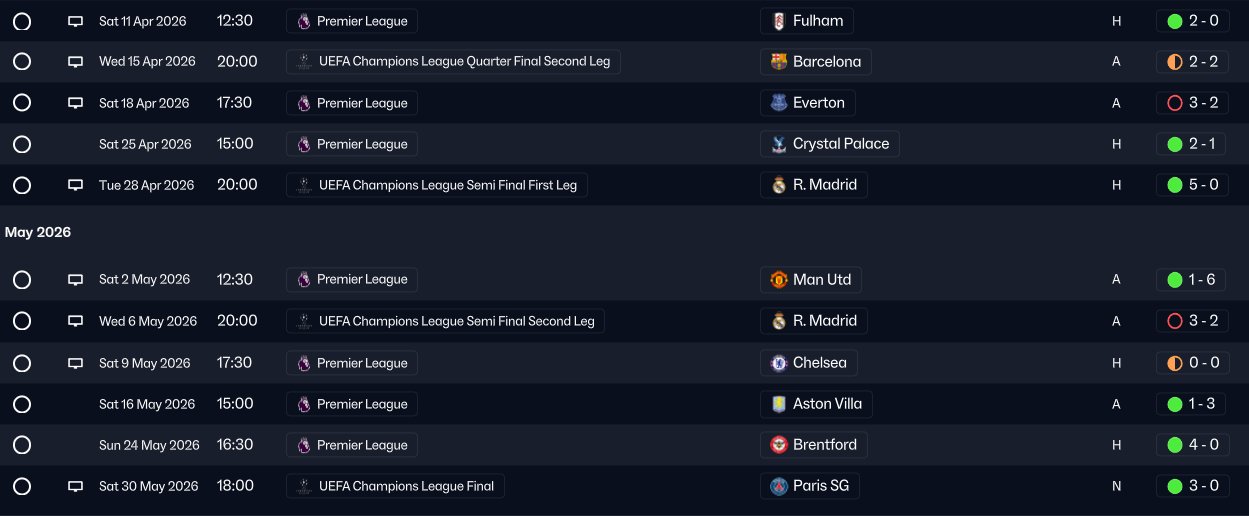Click the Chelsea club badge icon
The image size is (1249, 516).
778,363
